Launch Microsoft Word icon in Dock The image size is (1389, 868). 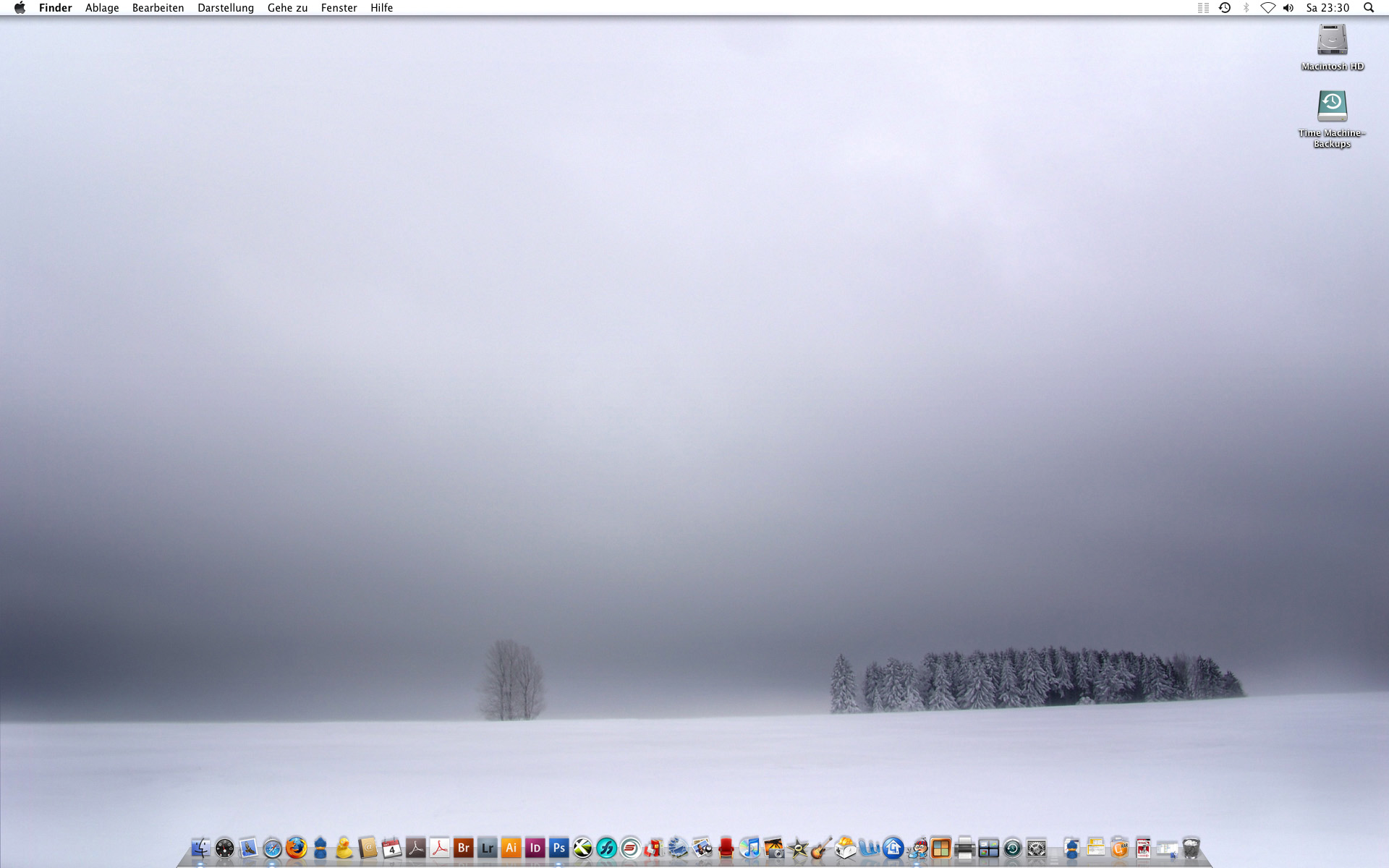(869, 848)
